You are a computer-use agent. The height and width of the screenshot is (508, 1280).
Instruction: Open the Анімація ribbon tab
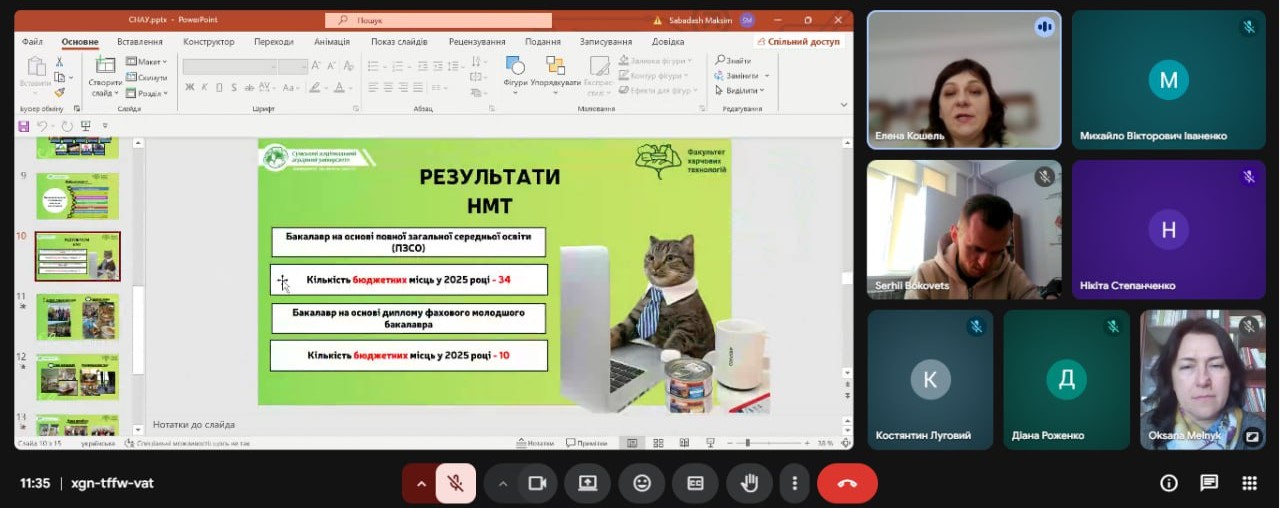coord(331,42)
